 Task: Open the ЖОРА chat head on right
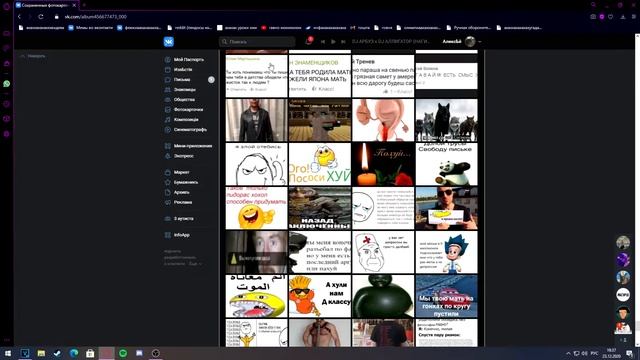pos(623,295)
